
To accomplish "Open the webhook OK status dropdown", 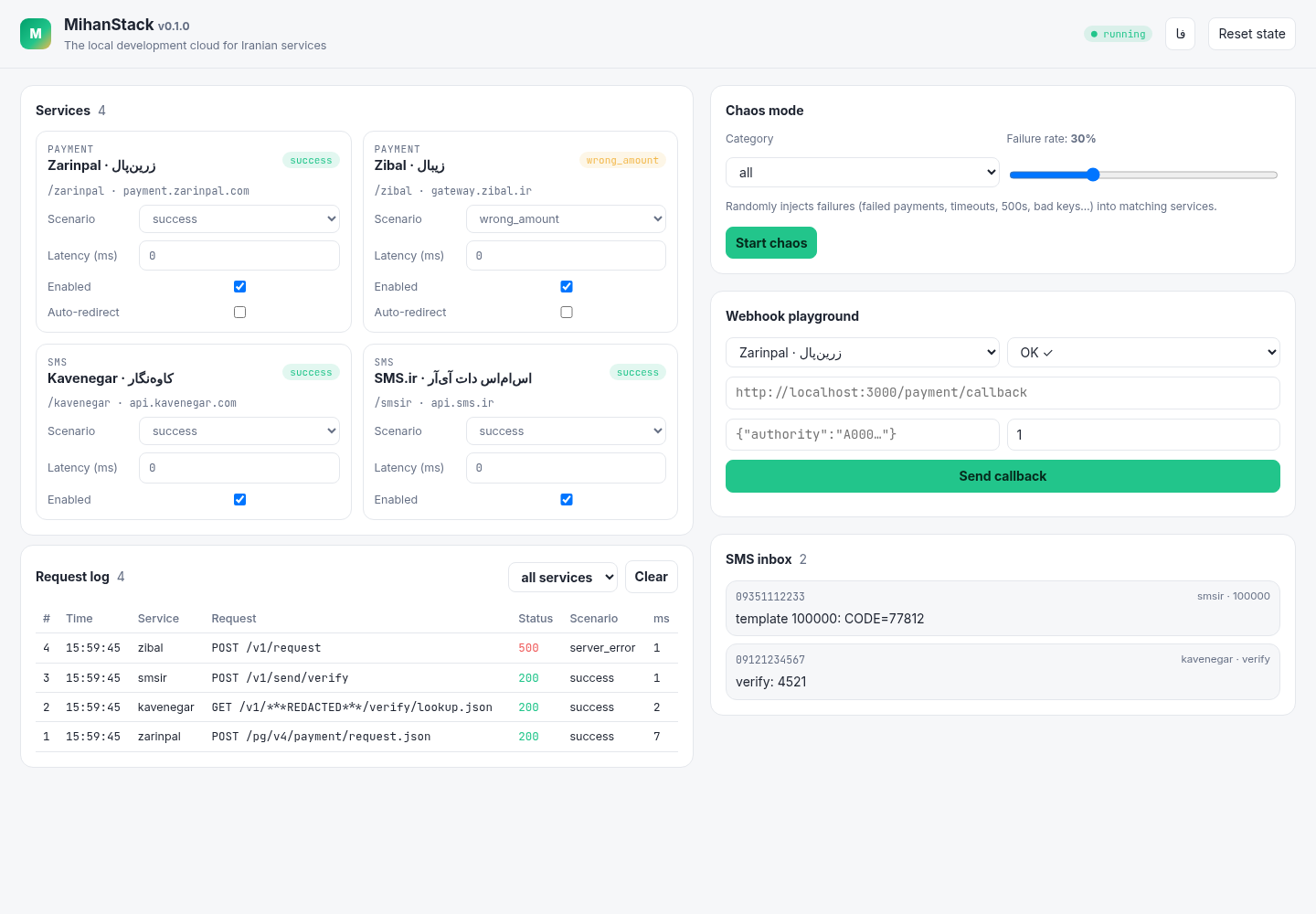I will (x=1143, y=353).
